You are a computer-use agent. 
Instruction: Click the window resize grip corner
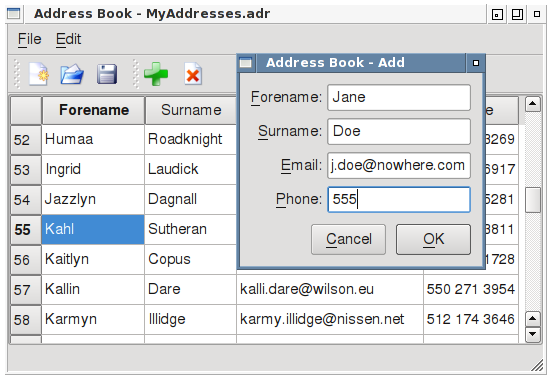[537, 366]
